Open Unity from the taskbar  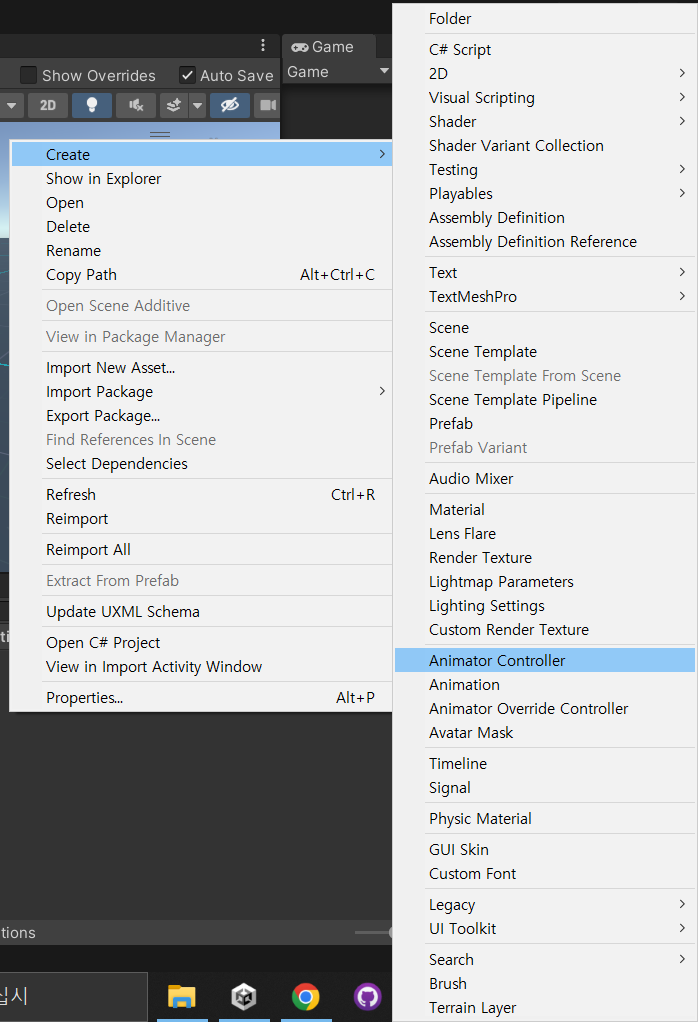click(x=244, y=997)
